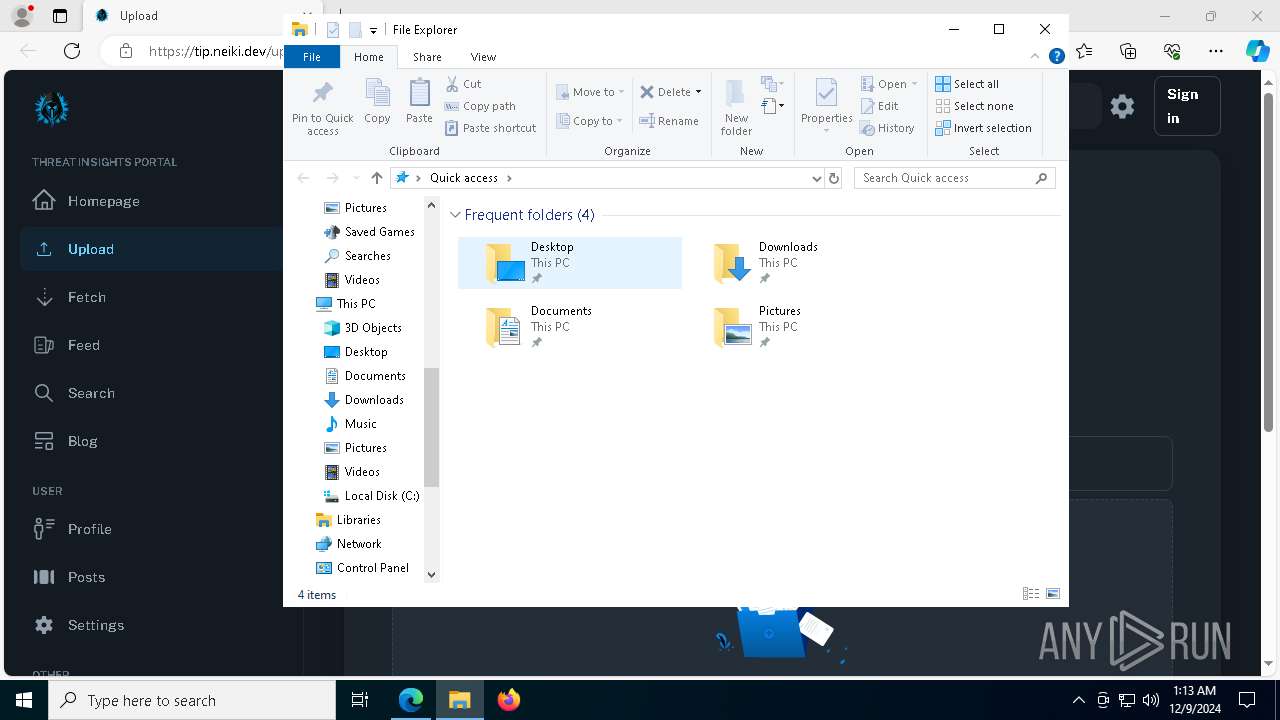Switch to the Share ribbon tab

[x=427, y=57]
